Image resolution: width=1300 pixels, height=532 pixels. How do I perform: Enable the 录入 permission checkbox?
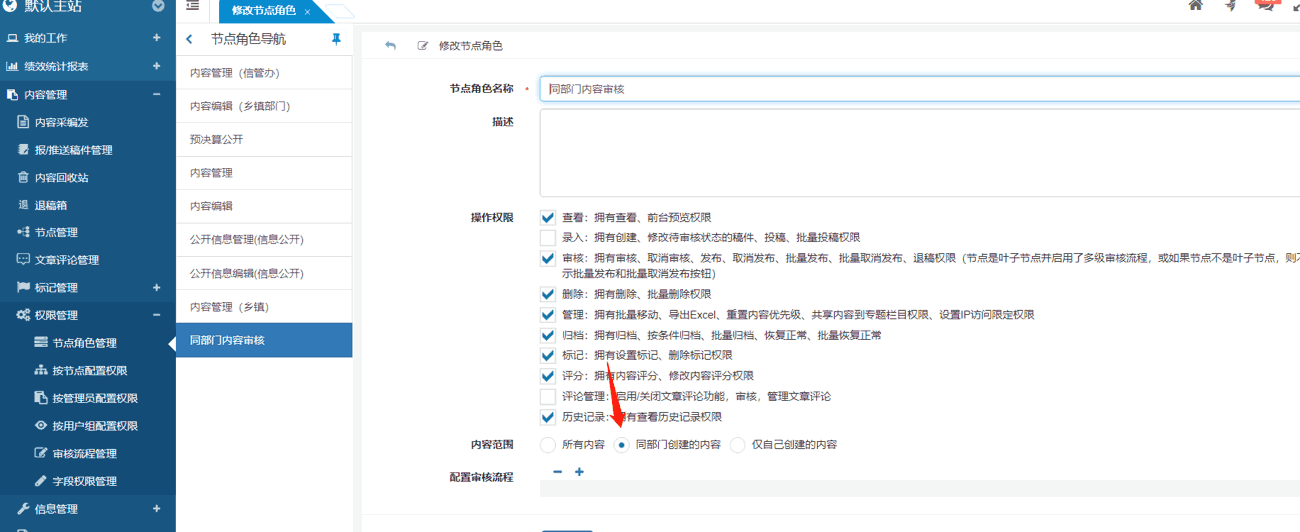[x=547, y=238]
